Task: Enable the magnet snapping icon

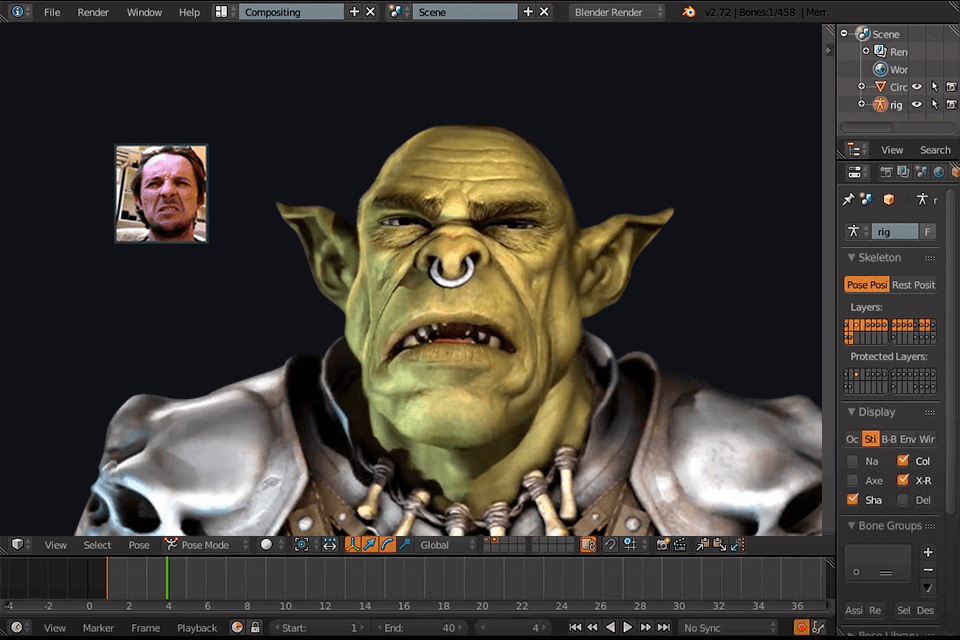Action: [611, 545]
